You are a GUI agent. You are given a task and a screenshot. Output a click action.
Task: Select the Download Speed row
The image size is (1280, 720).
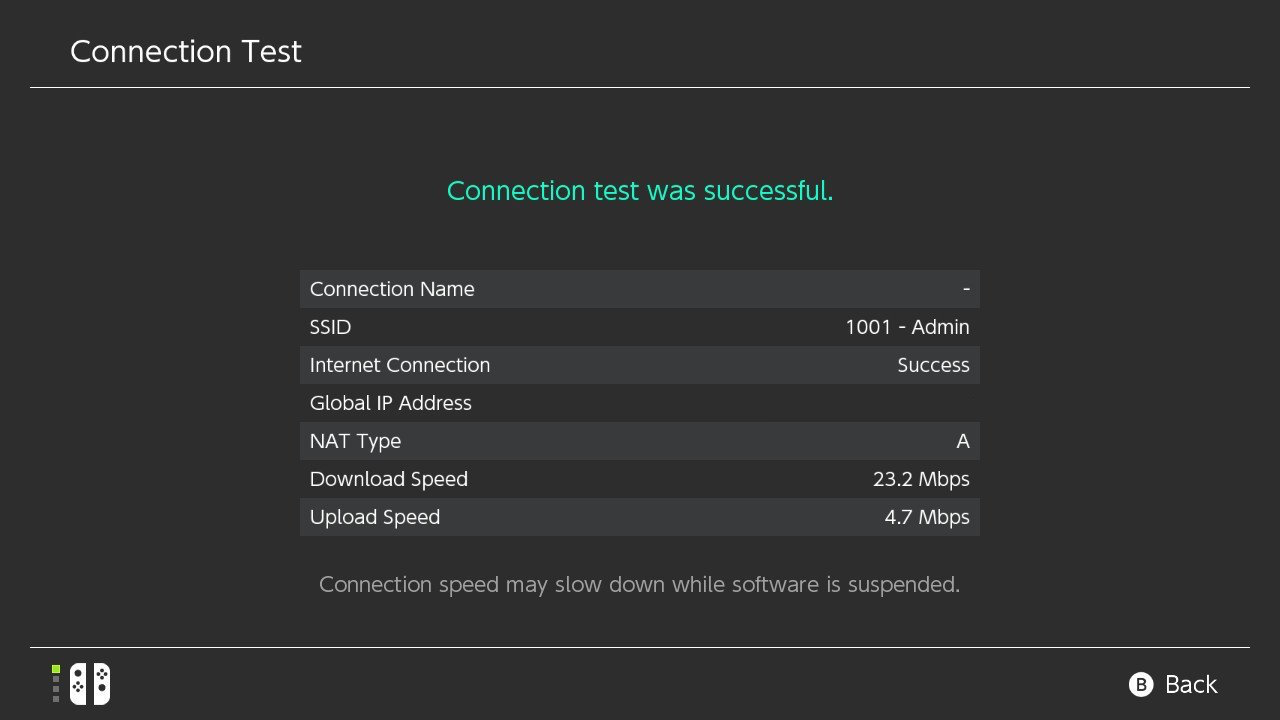[x=640, y=479]
